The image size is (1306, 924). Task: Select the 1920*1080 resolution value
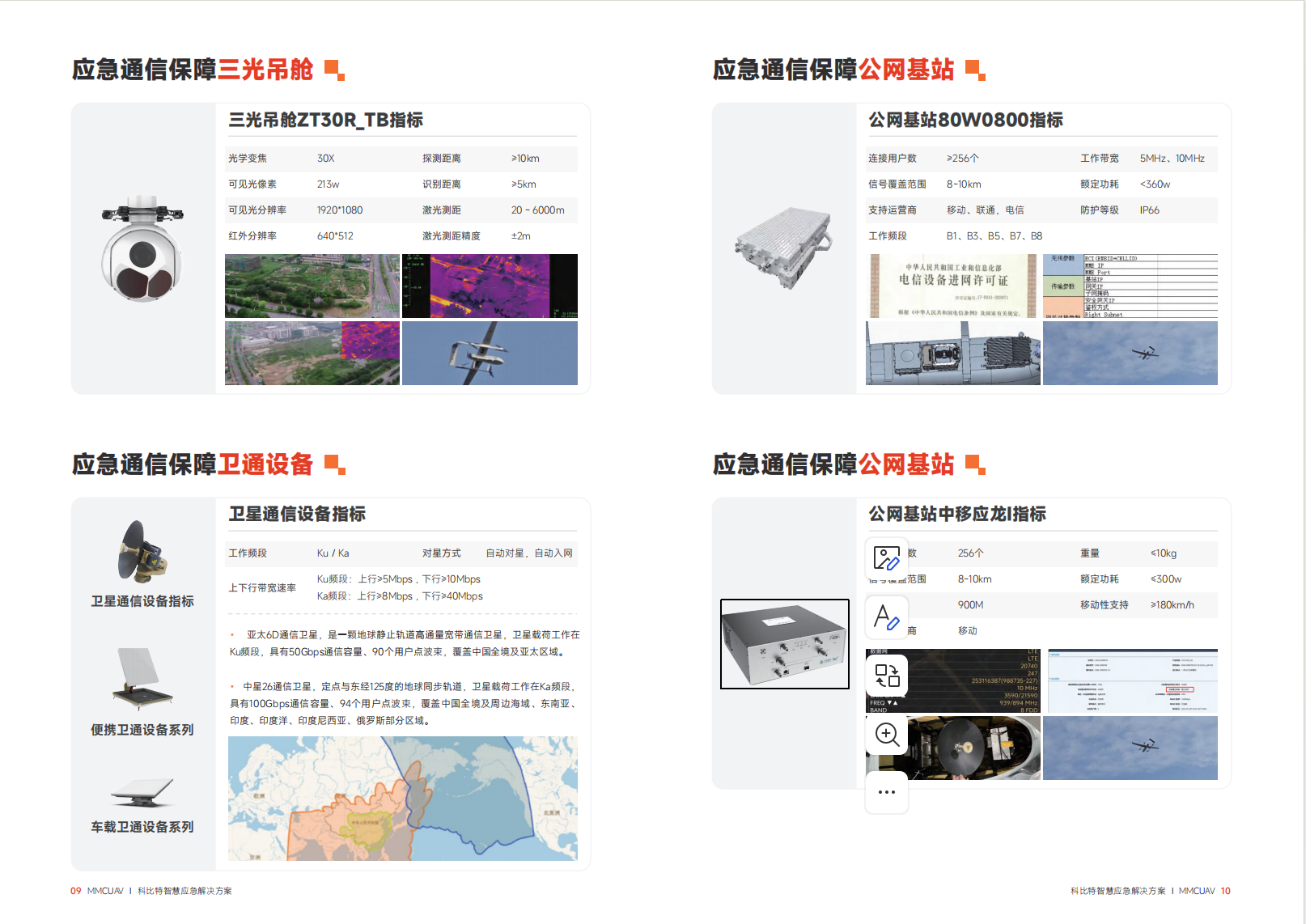tap(340, 210)
